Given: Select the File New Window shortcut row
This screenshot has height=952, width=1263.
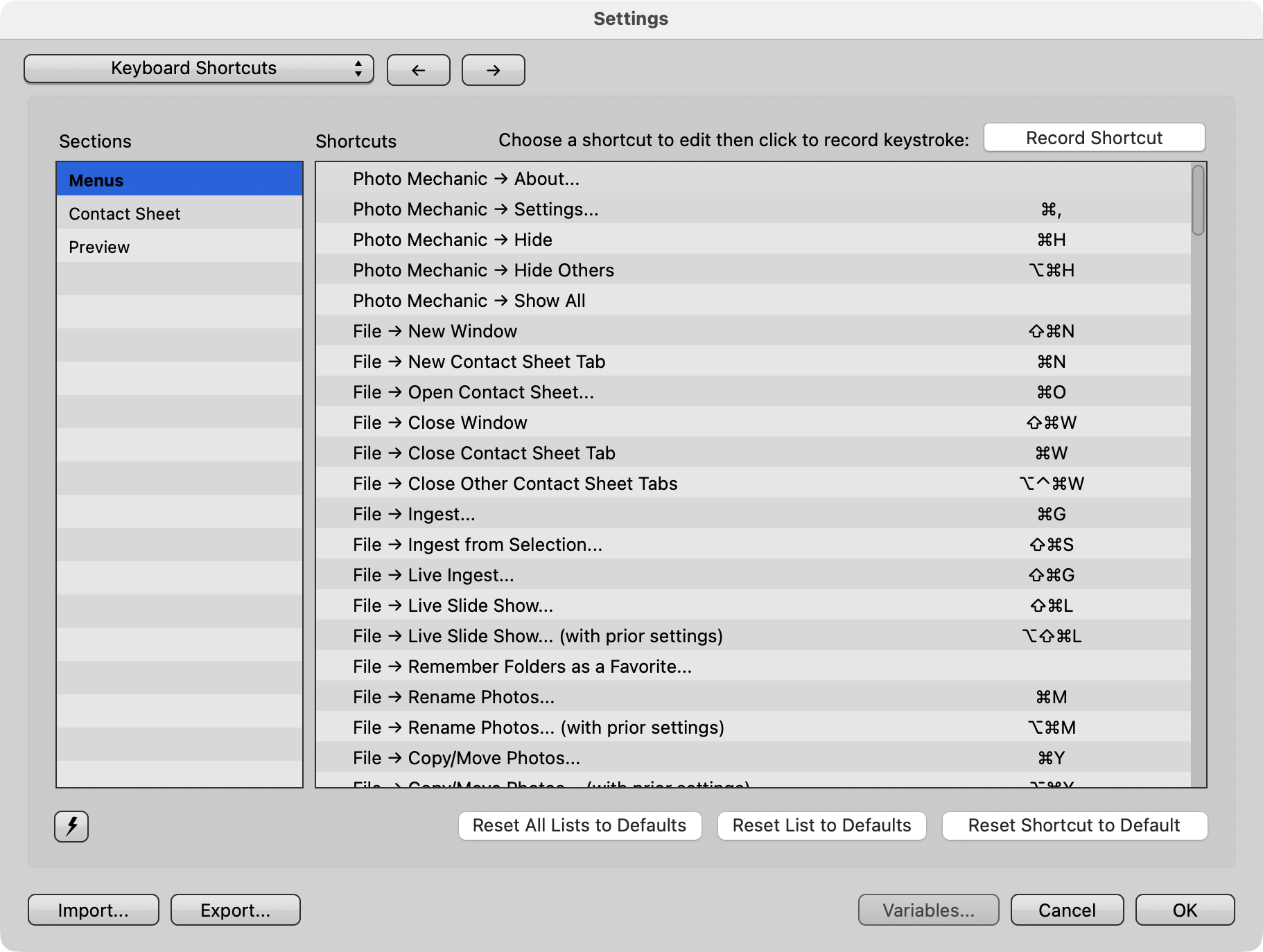Looking at the screenshot, I should tap(624, 331).
